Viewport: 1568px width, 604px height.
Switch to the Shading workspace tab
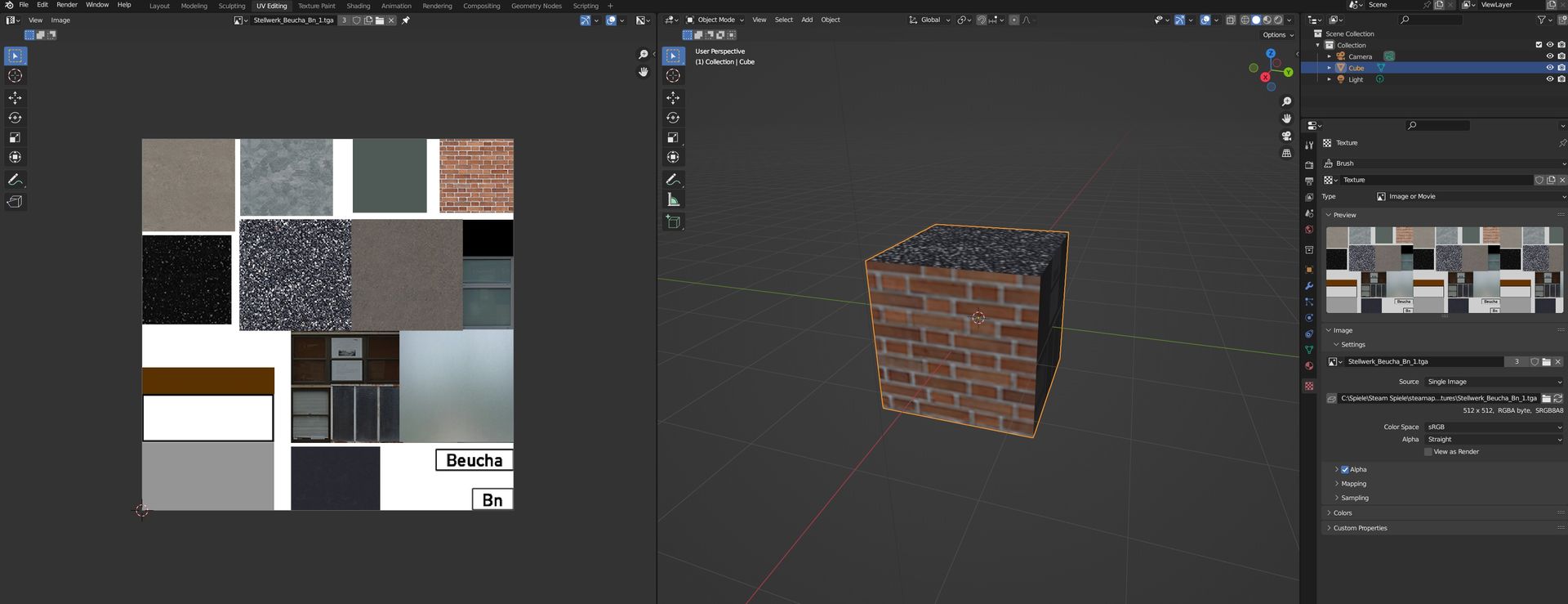coord(358,6)
